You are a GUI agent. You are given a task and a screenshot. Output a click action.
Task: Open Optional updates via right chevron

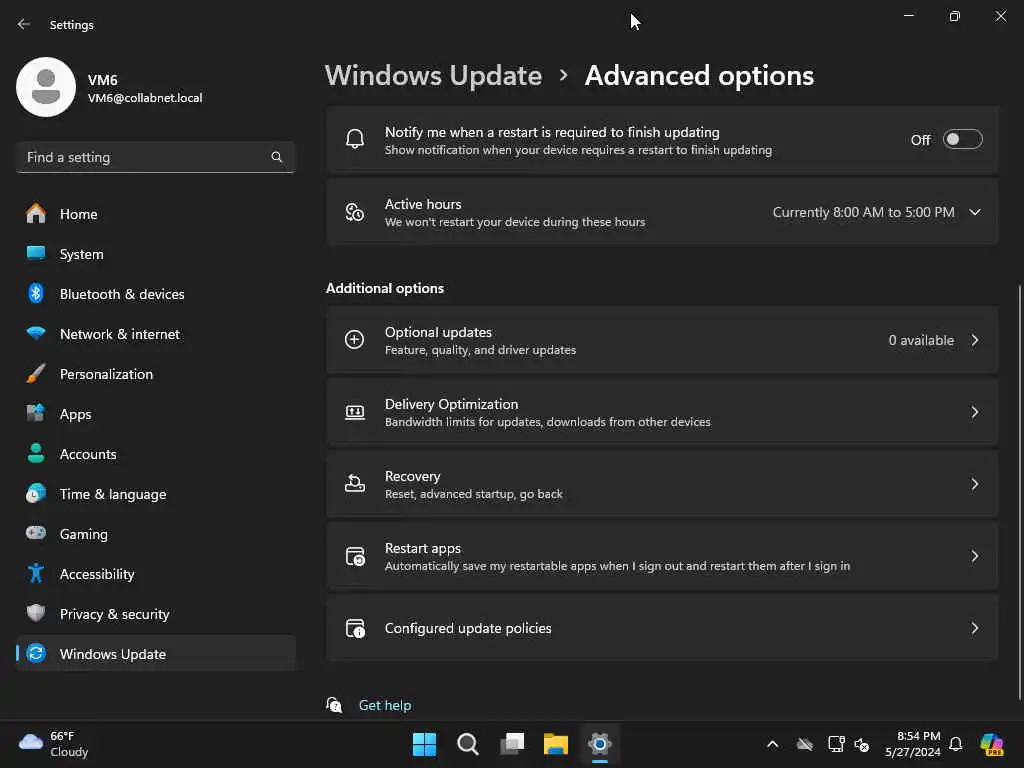(975, 340)
